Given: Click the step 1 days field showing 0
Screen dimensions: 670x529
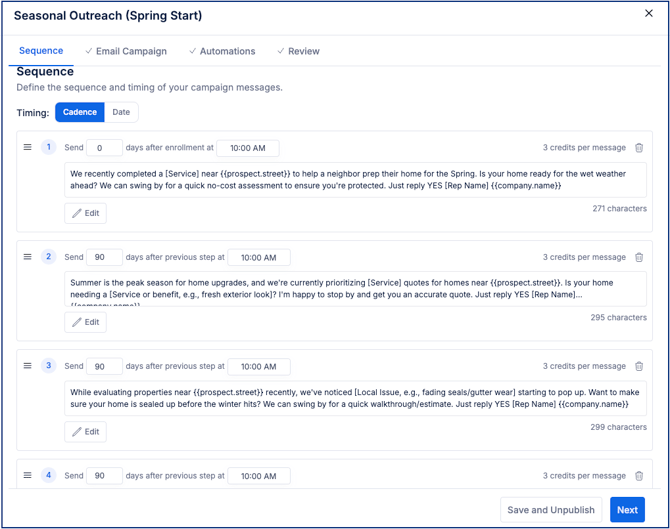Looking at the screenshot, I should 104,148.
